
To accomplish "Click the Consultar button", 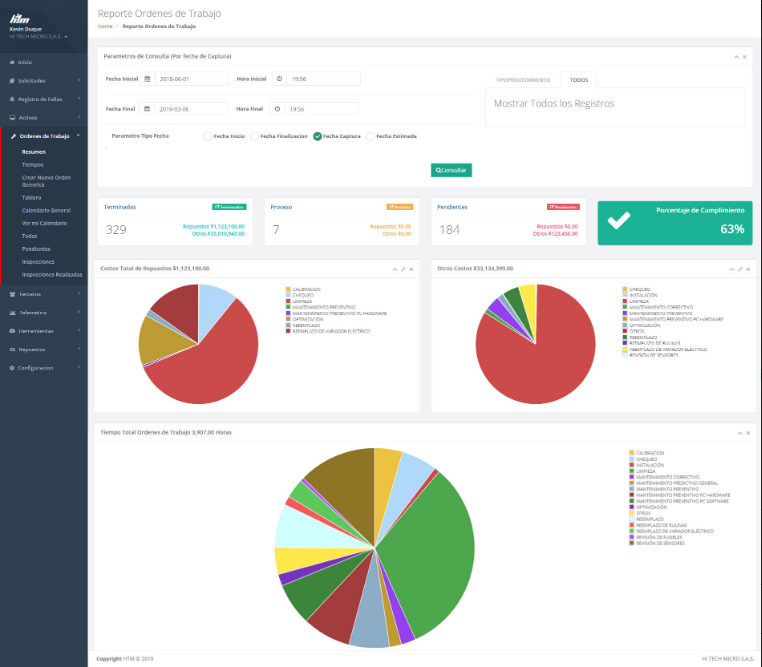I will pos(451,170).
